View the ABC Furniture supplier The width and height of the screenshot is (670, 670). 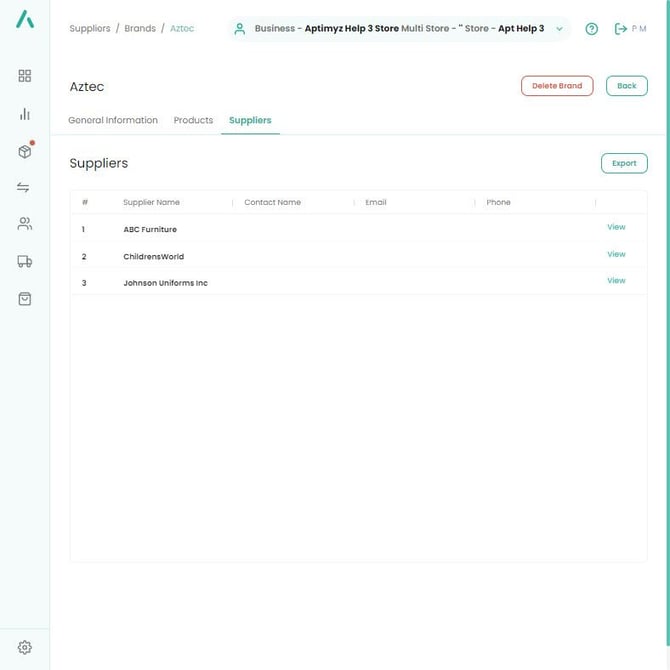pos(616,227)
